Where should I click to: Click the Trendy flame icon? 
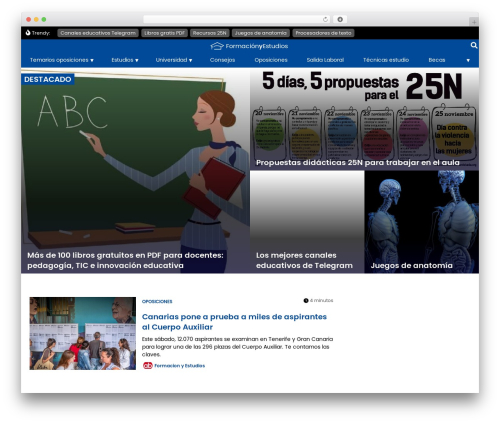coord(28,33)
